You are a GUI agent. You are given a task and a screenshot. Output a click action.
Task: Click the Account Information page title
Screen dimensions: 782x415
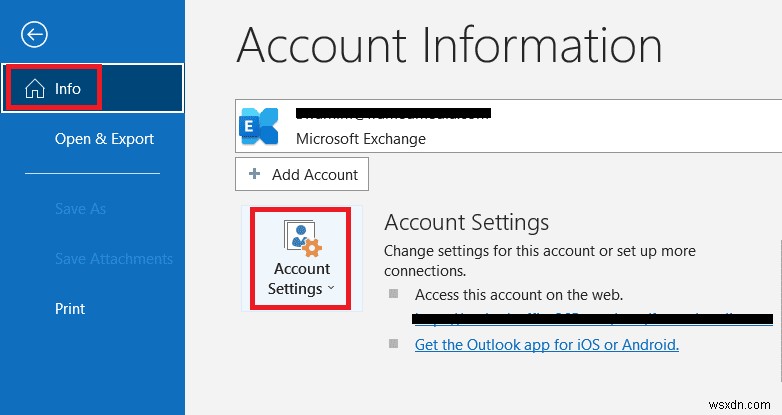(449, 45)
